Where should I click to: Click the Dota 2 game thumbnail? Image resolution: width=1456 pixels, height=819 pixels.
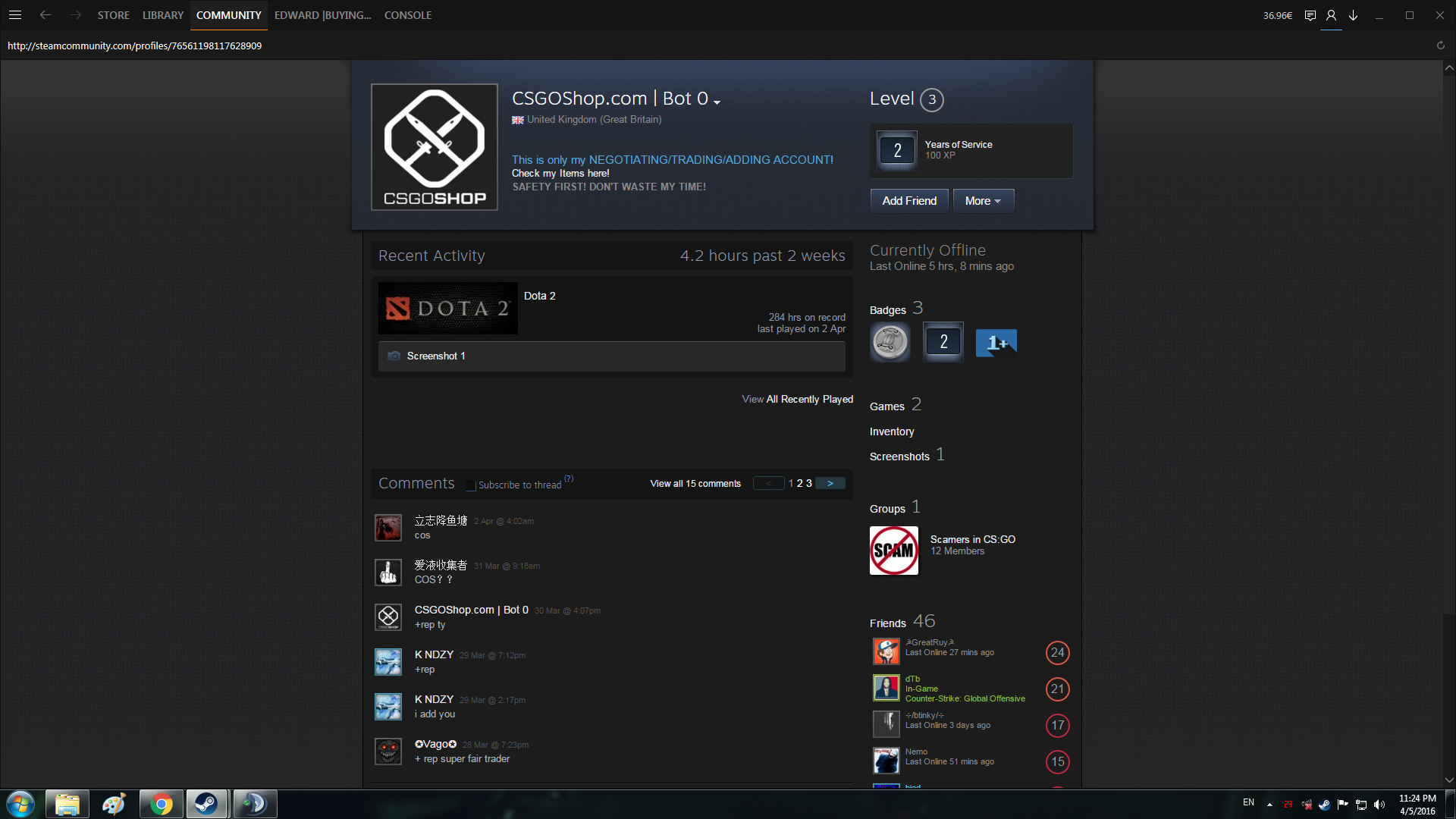click(447, 309)
